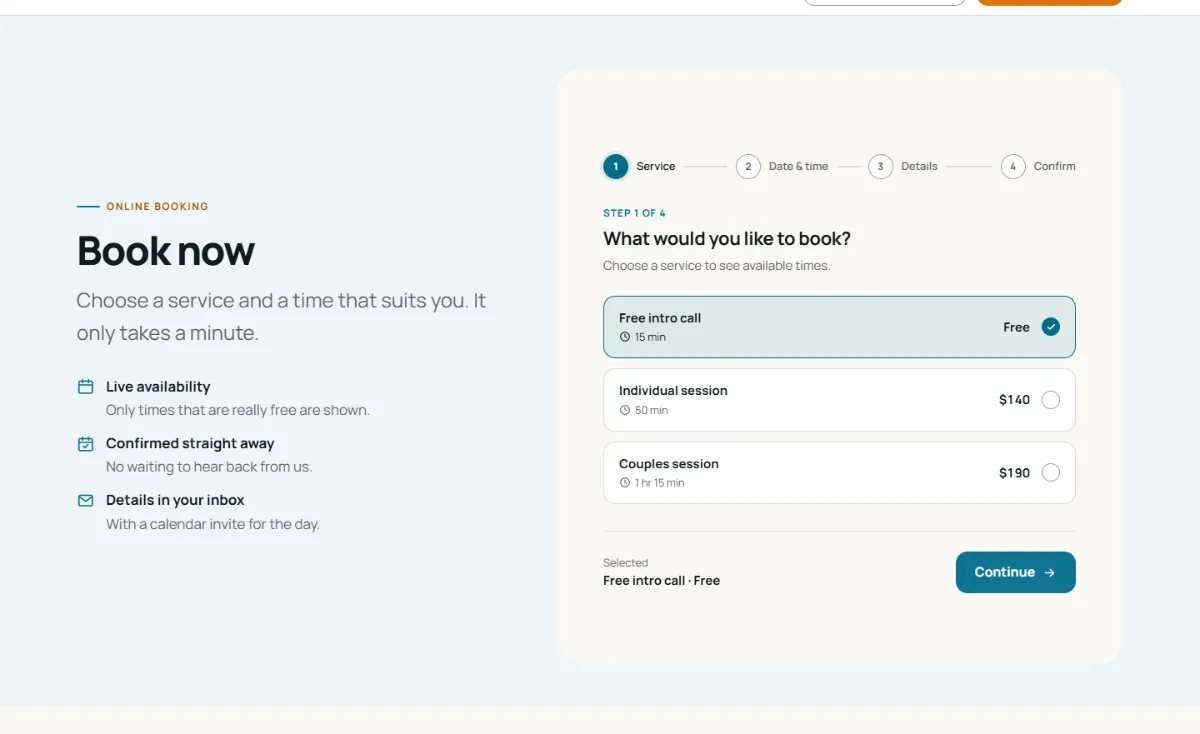Click the Continue button
Image resolution: width=1200 pixels, height=734 pixels.
(x=1015, y=572)
